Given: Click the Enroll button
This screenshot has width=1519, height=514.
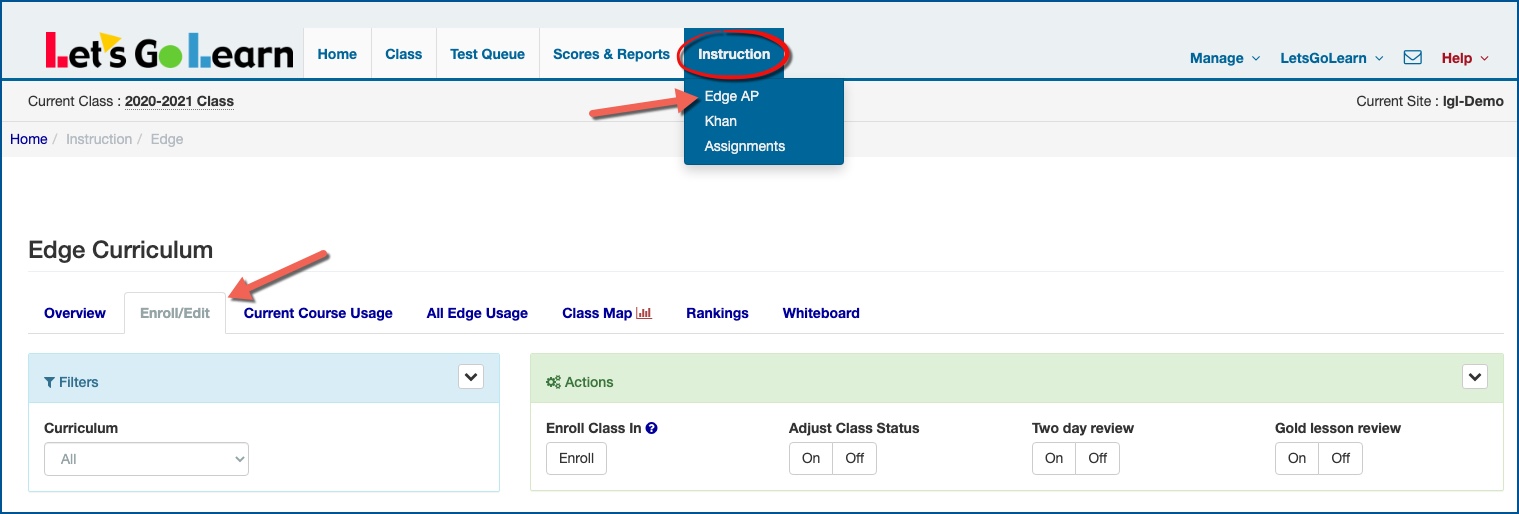Looking at the screenshot, I should tap(576, 458).
